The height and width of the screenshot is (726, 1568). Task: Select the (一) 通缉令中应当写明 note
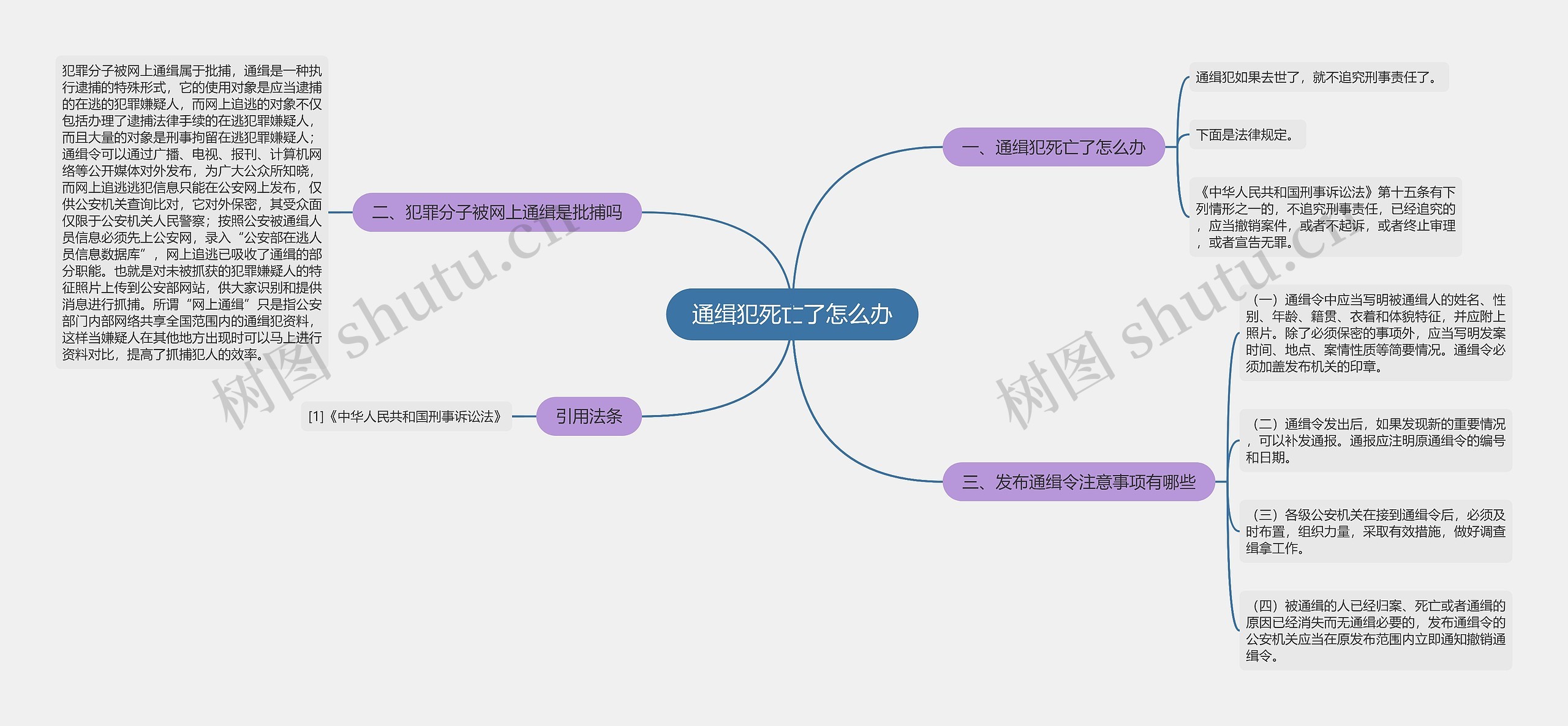(x=1375, y=333)
